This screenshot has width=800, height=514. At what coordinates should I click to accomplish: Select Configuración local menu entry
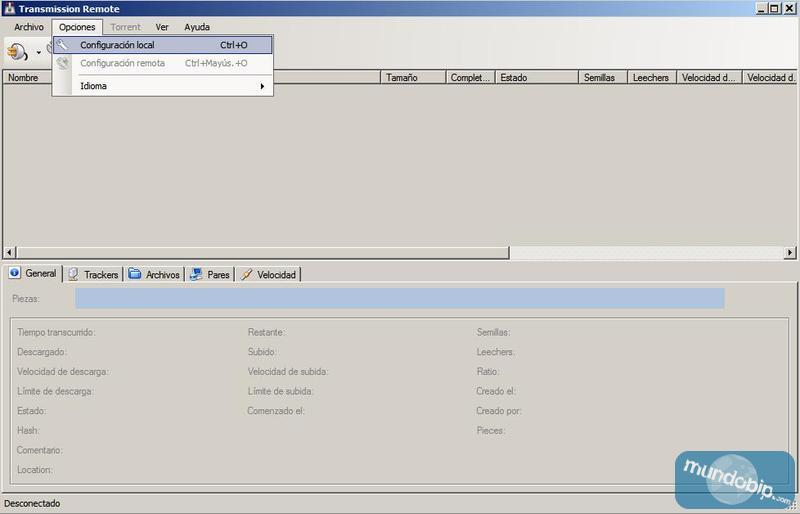point(163,45)
